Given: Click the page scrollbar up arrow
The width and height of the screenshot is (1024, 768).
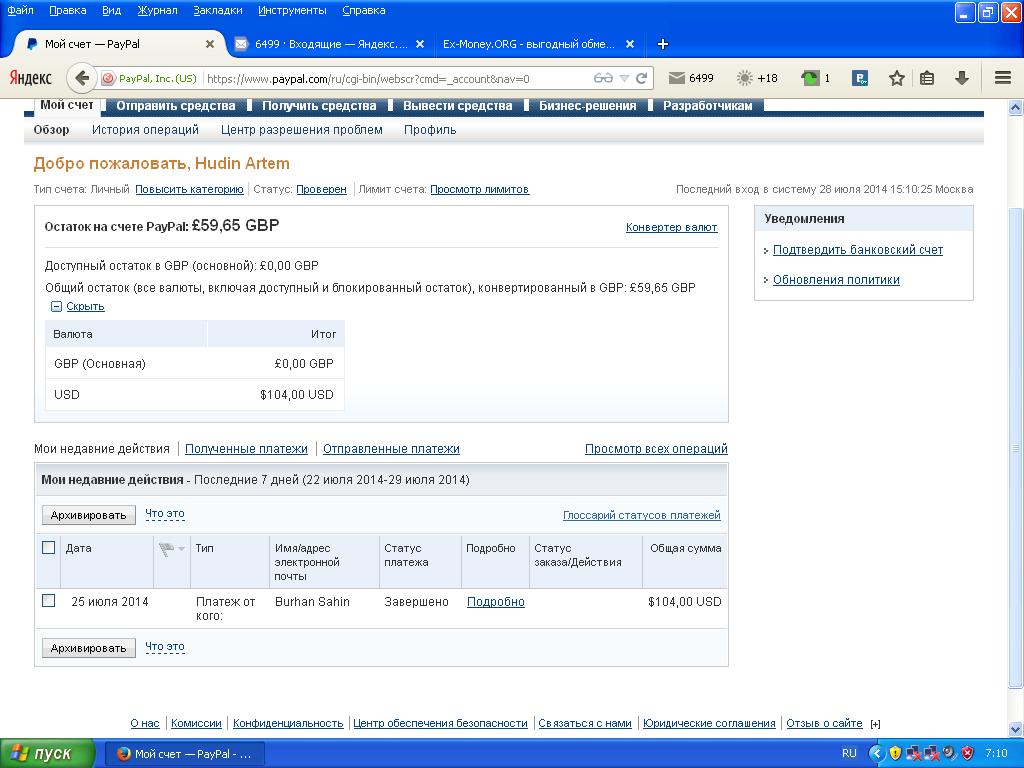Looking at the screenshot, I should [x=1016, y=107].
